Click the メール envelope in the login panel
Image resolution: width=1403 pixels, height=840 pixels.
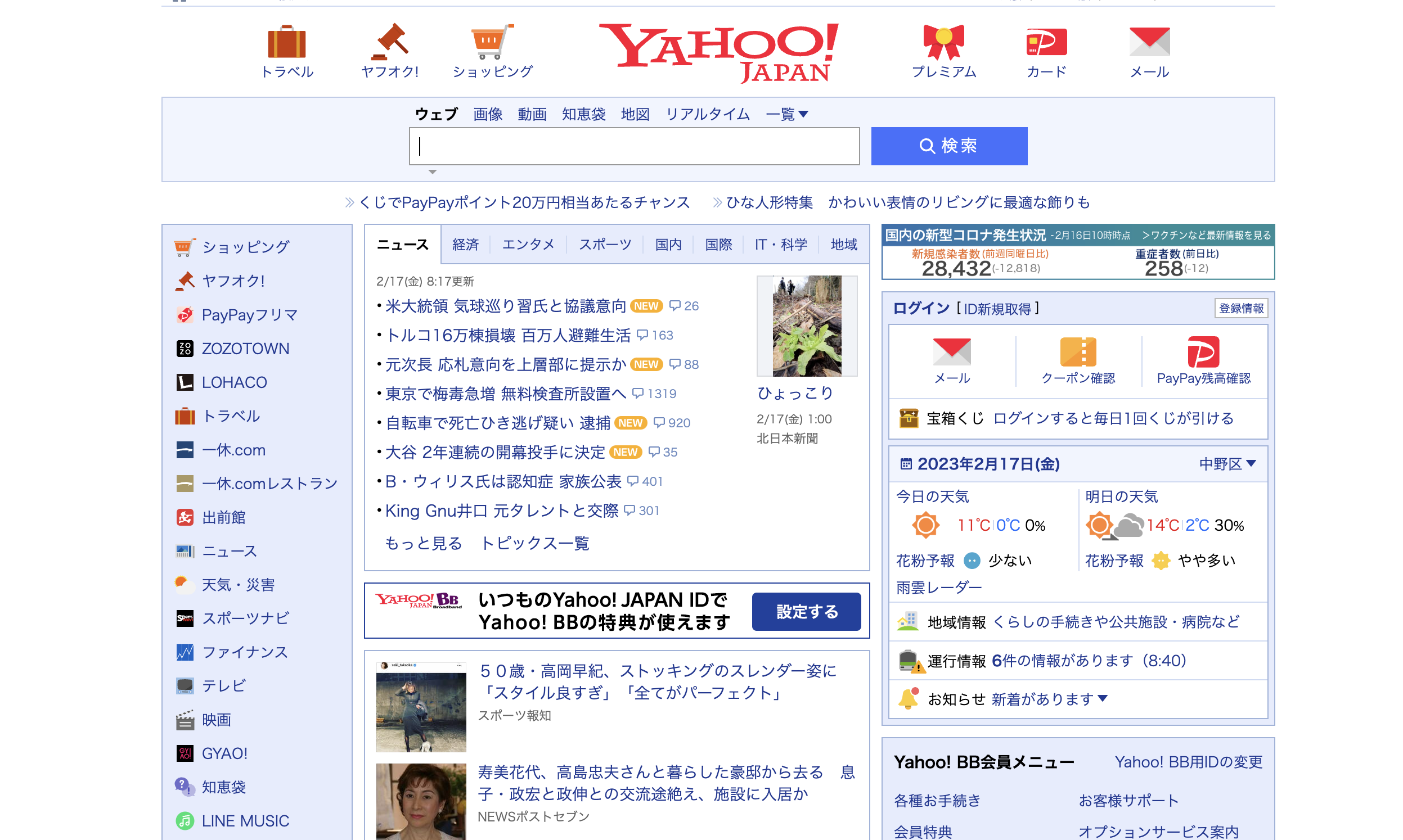pos(952,351)
